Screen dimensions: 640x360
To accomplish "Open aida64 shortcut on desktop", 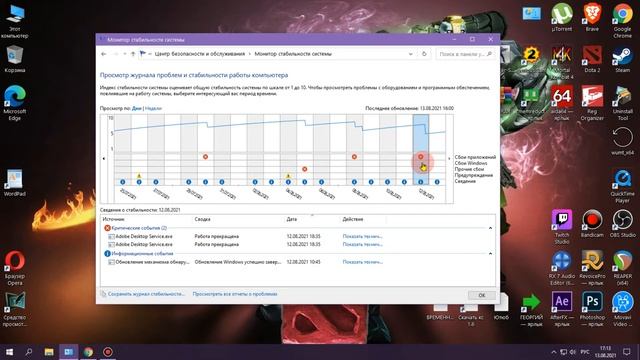I will 562,103.
